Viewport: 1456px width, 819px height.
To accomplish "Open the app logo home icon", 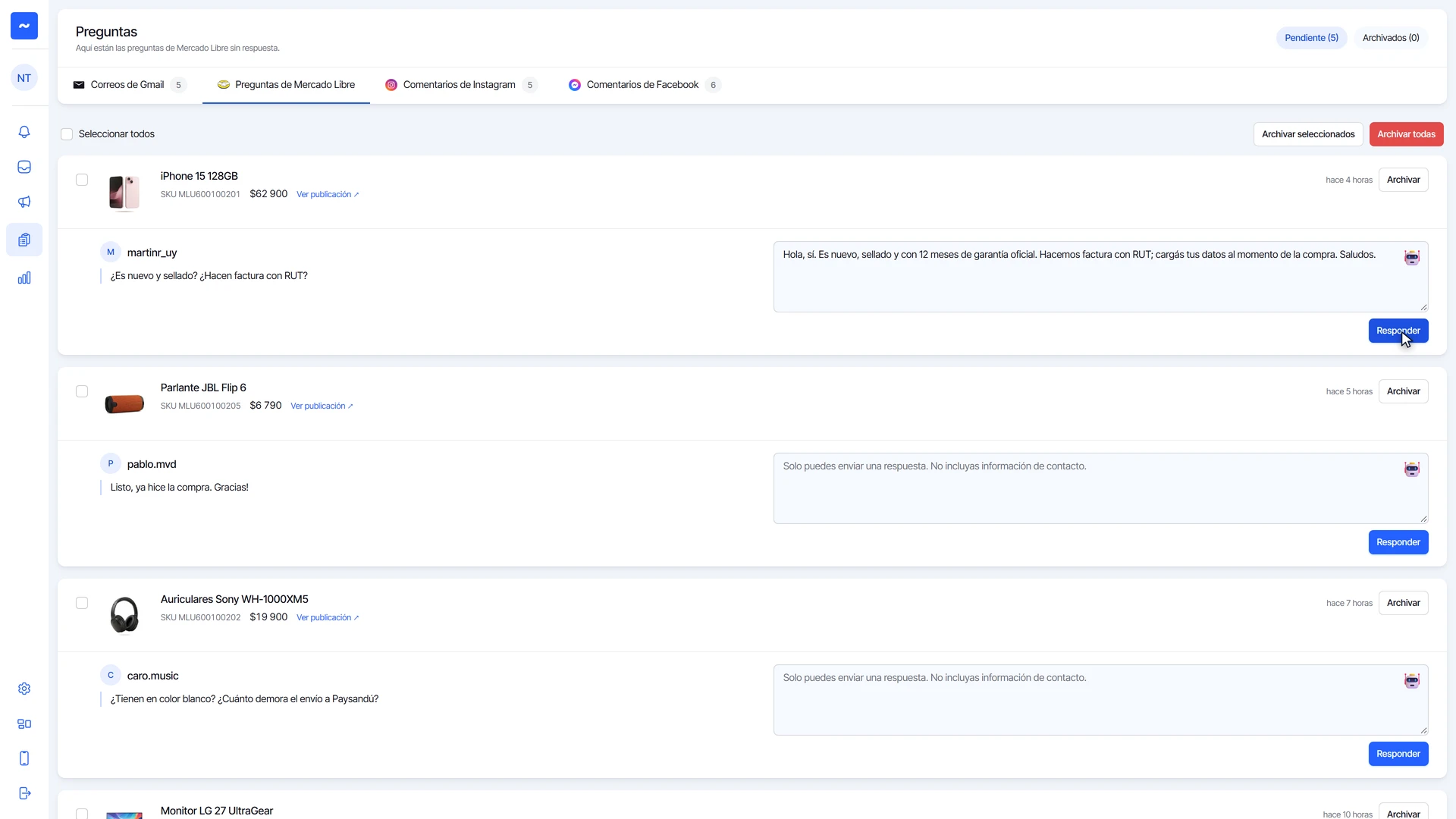I will [x=24, y=26].
